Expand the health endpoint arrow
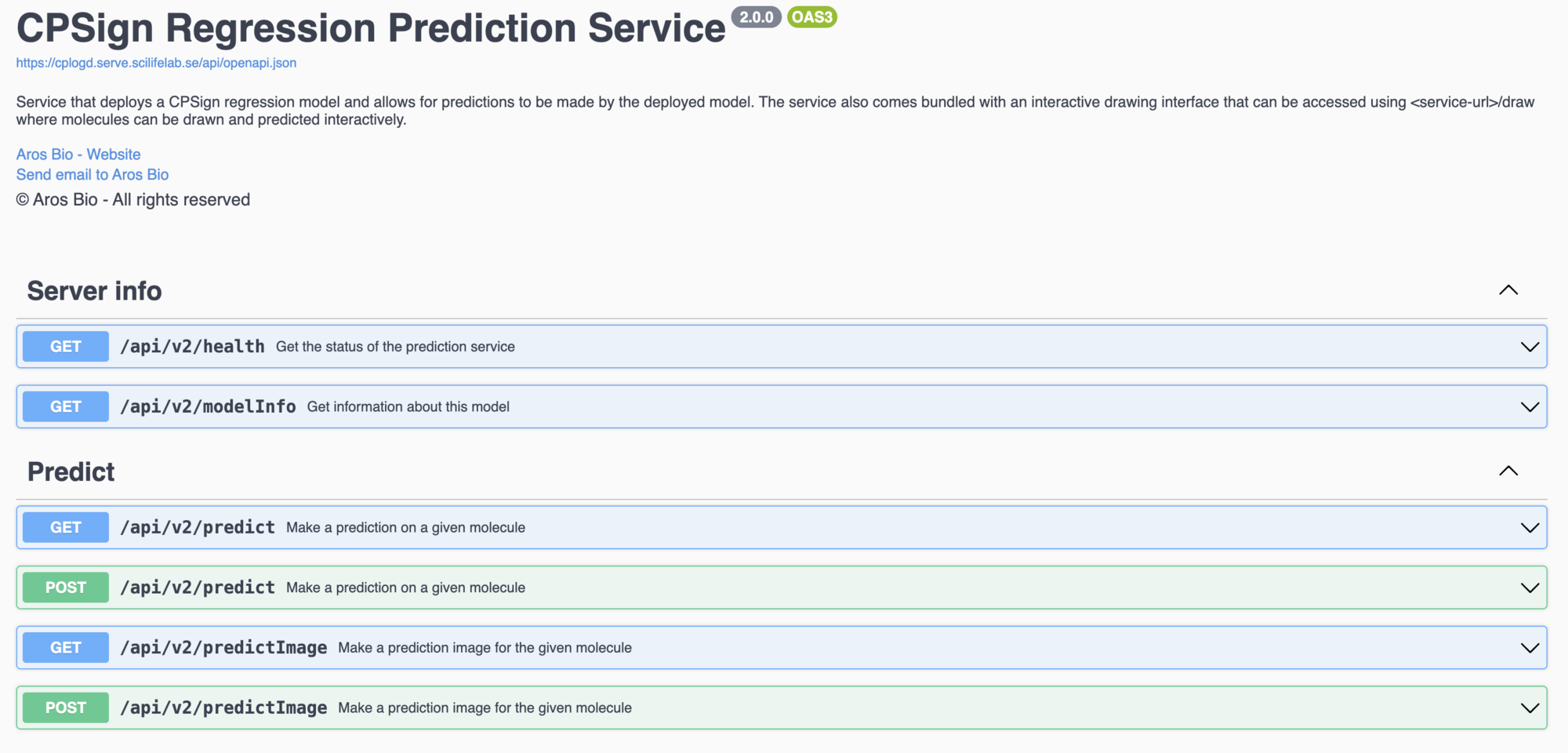The image size is (1568, 753). coord(1529,347)
